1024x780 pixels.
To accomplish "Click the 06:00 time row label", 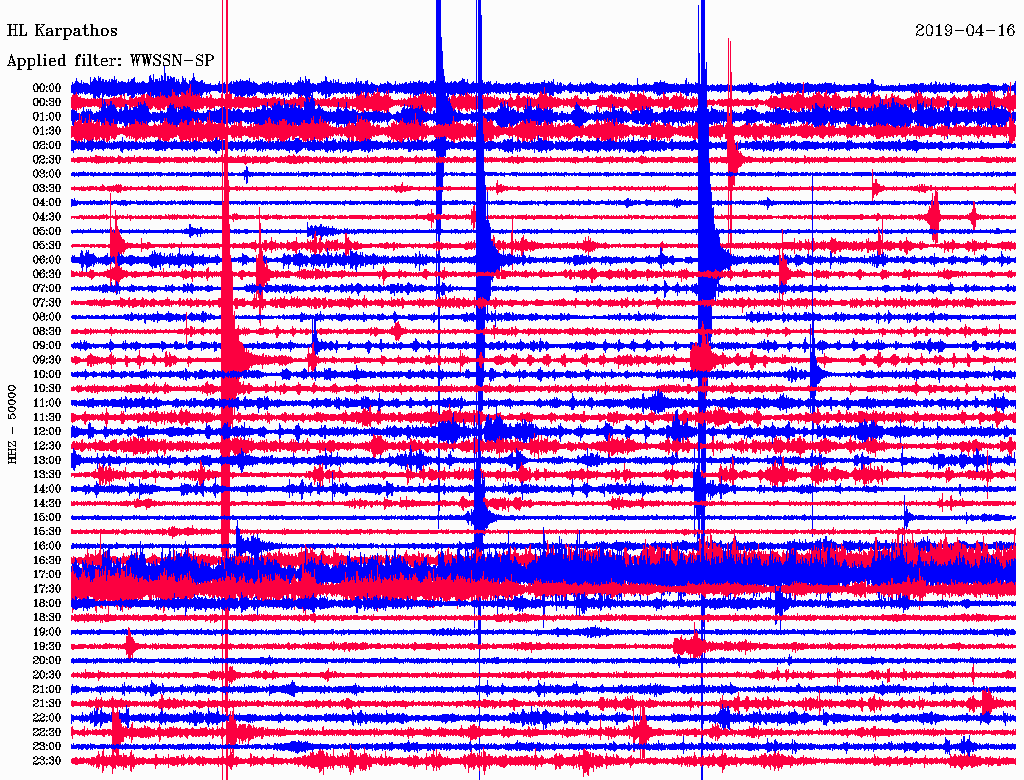I will pyautogui.click(x=47, y=260).
